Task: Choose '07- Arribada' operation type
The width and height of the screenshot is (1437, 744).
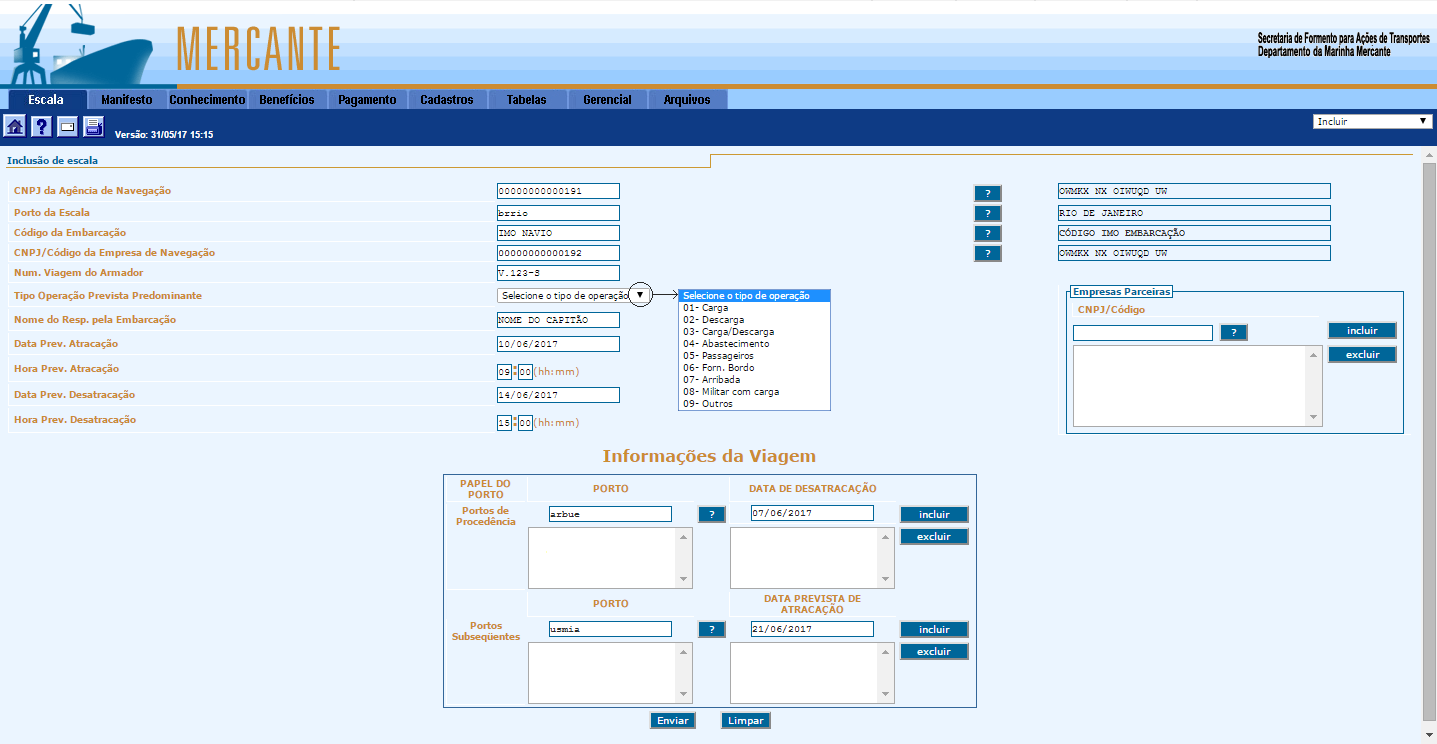Action: 754,380
